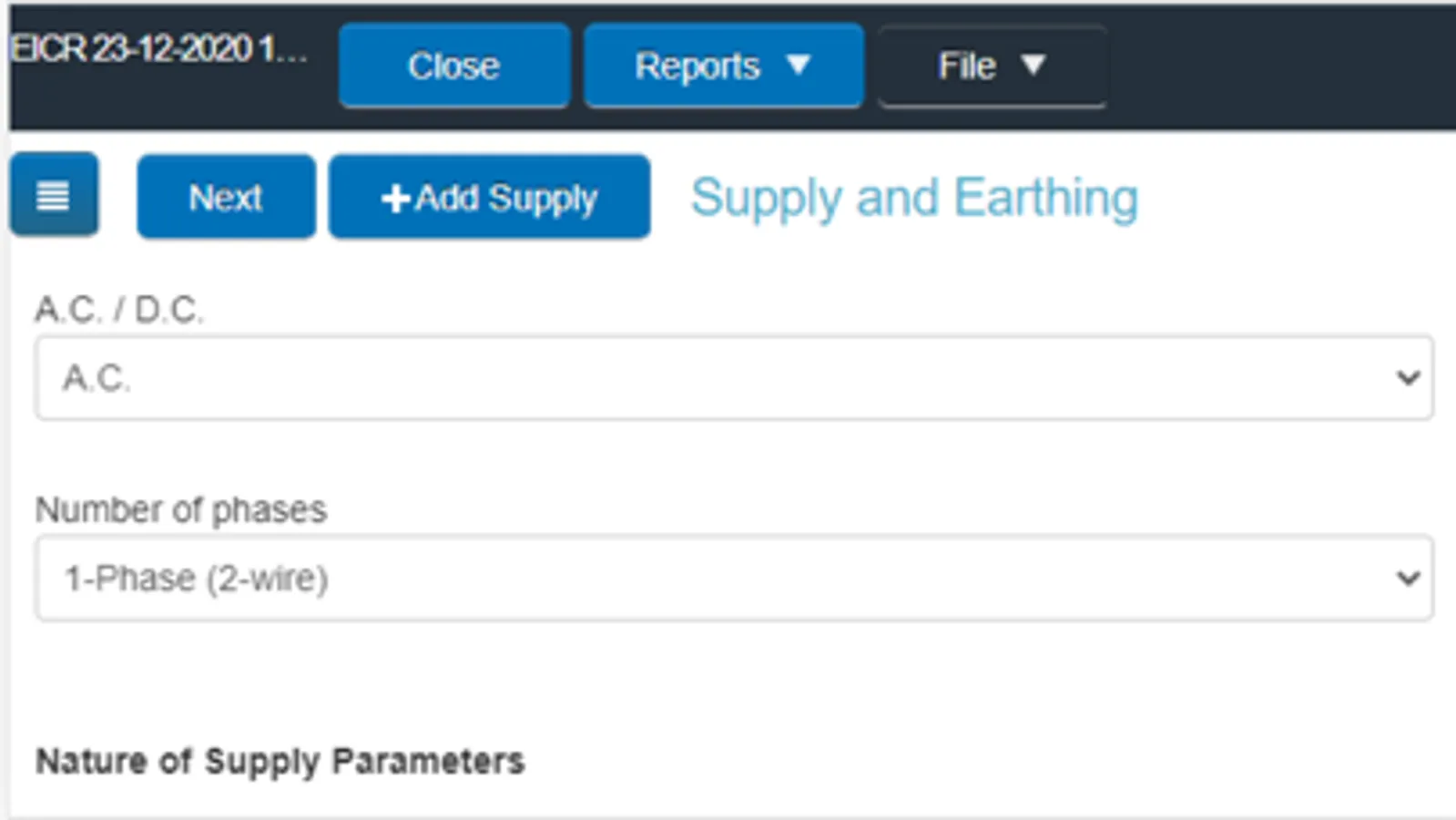
Task: Open the File menu
Action: click(x=992, y=65)
